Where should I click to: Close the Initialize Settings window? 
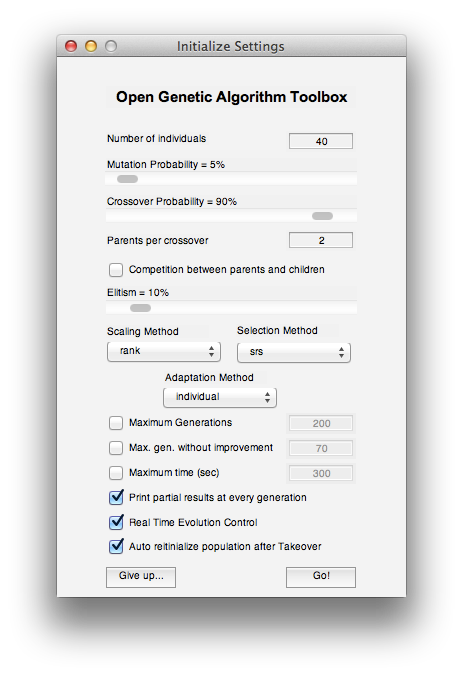coord(71,46)
